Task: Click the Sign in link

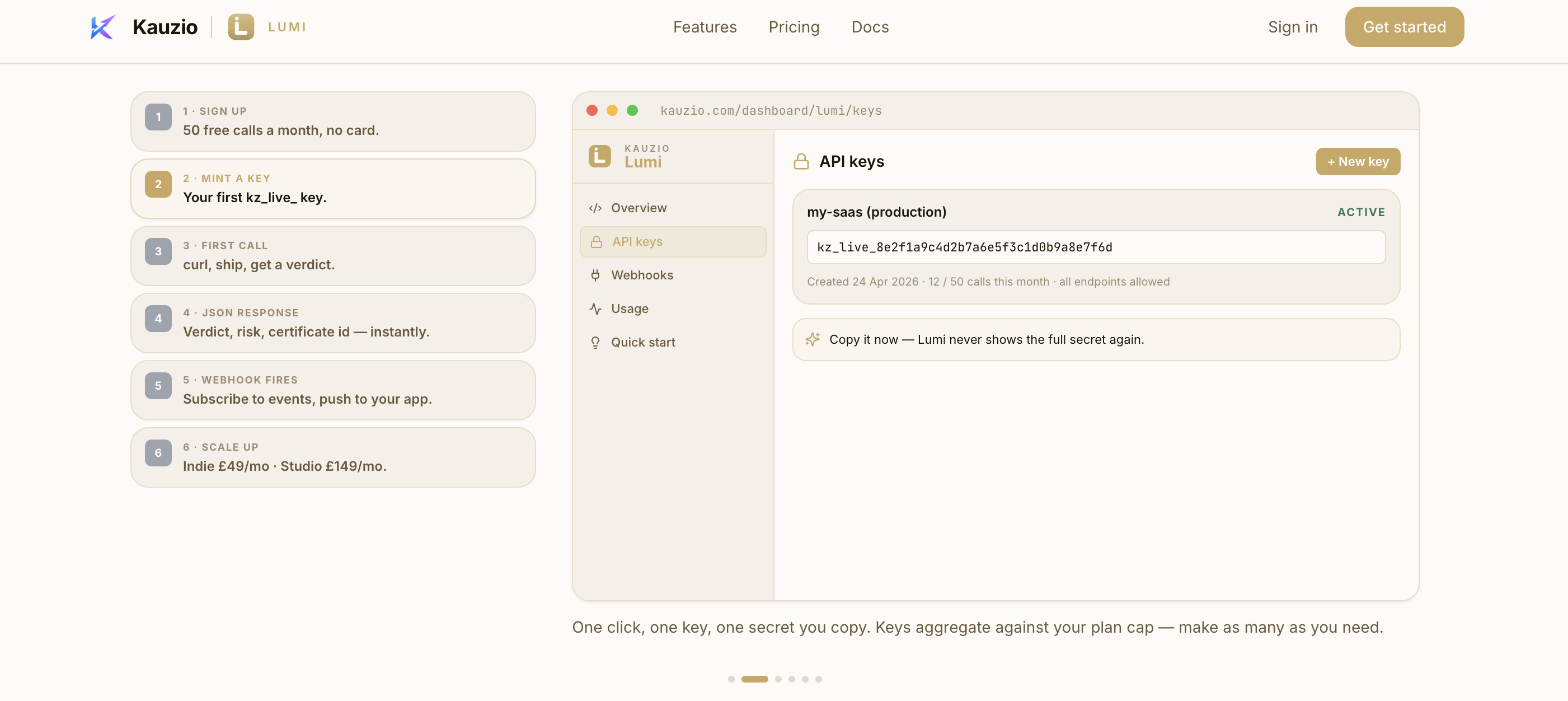Action: [1292, 27]
